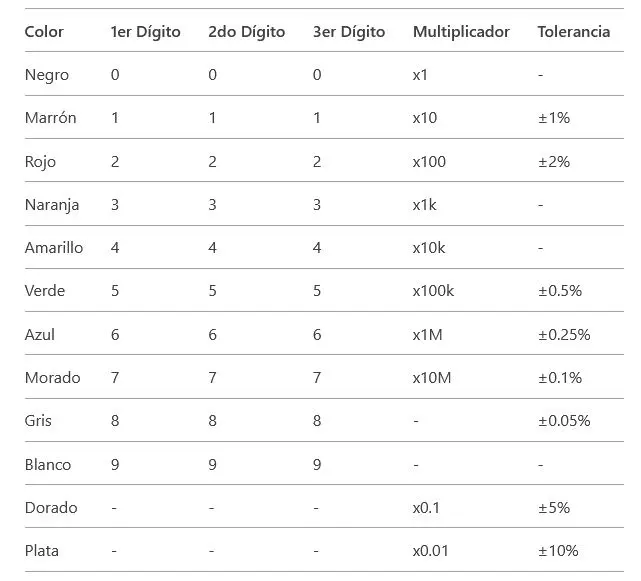This screenshot has height=581, width=641.
Task: Click the Dorado row label
Action: point(51,508)
